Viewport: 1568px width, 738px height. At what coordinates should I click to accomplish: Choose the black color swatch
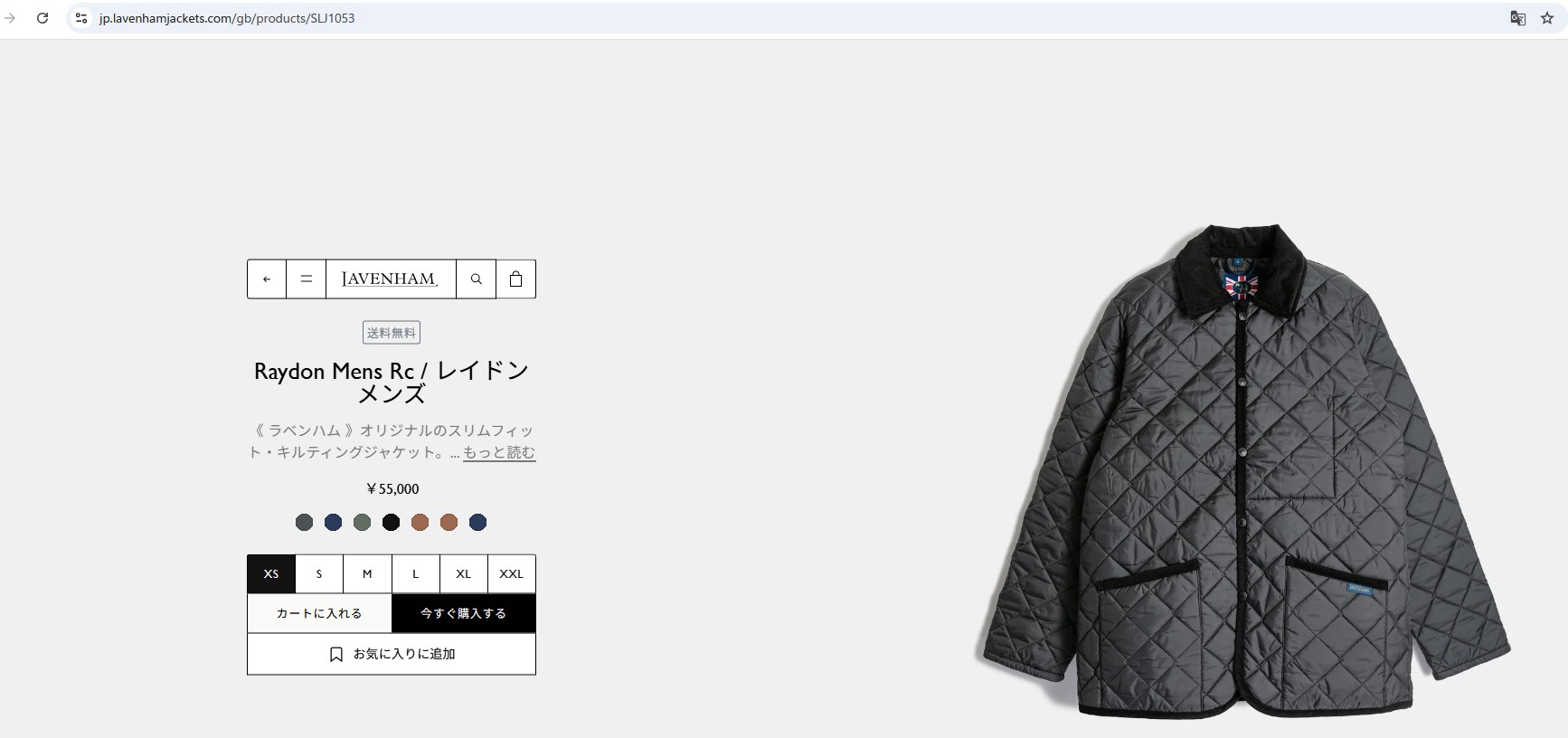(x=391, y=522)
